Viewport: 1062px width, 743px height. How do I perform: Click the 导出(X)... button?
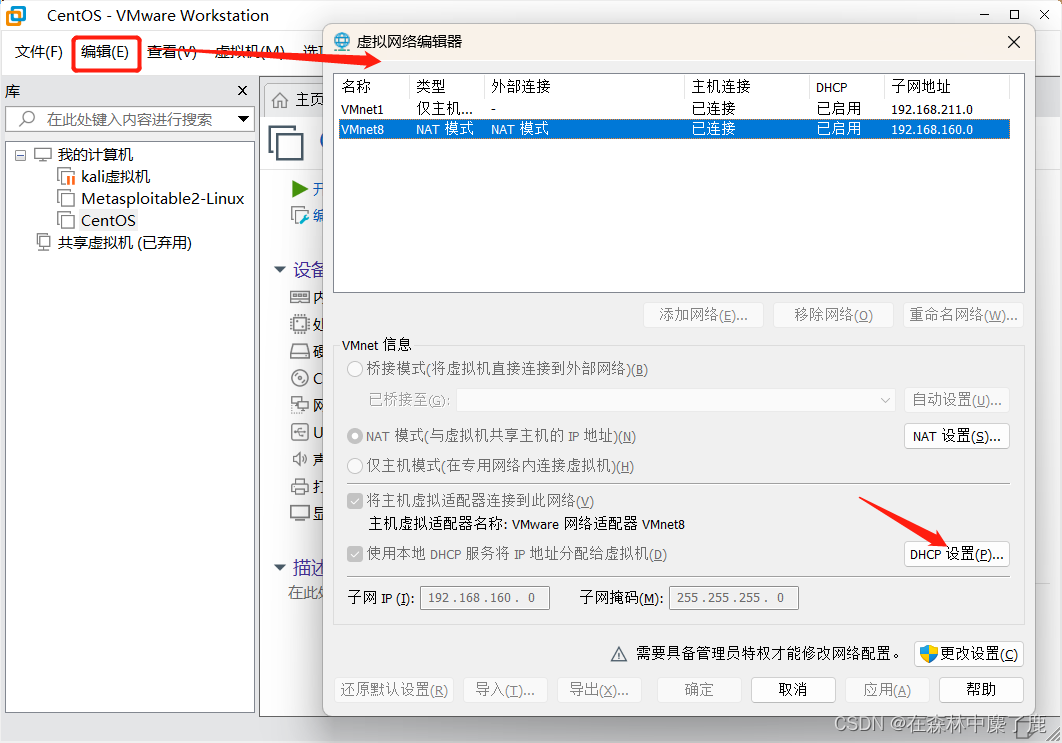pos(599,689)
